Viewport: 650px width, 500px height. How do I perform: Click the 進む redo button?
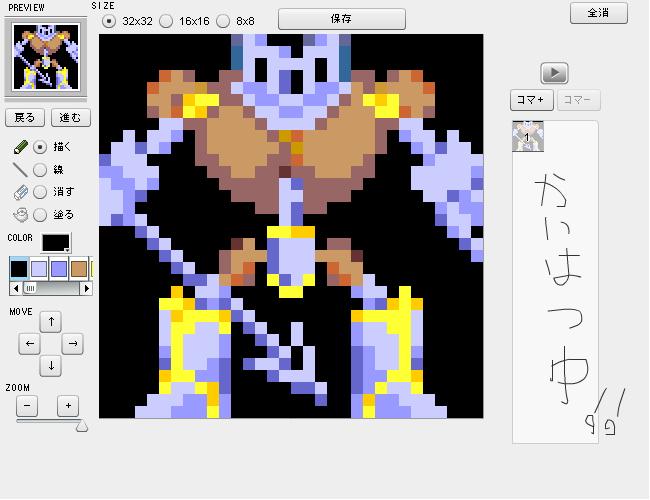click(70, 118)
